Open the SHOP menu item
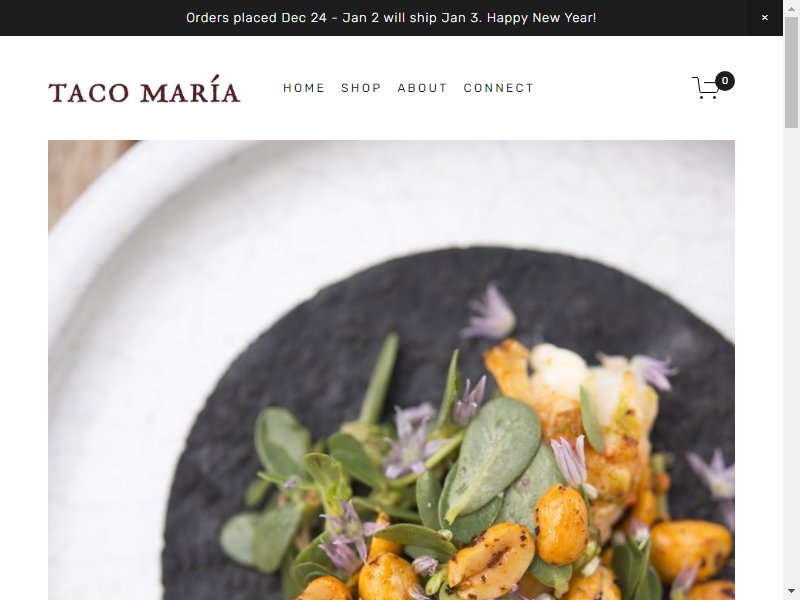 361,88
